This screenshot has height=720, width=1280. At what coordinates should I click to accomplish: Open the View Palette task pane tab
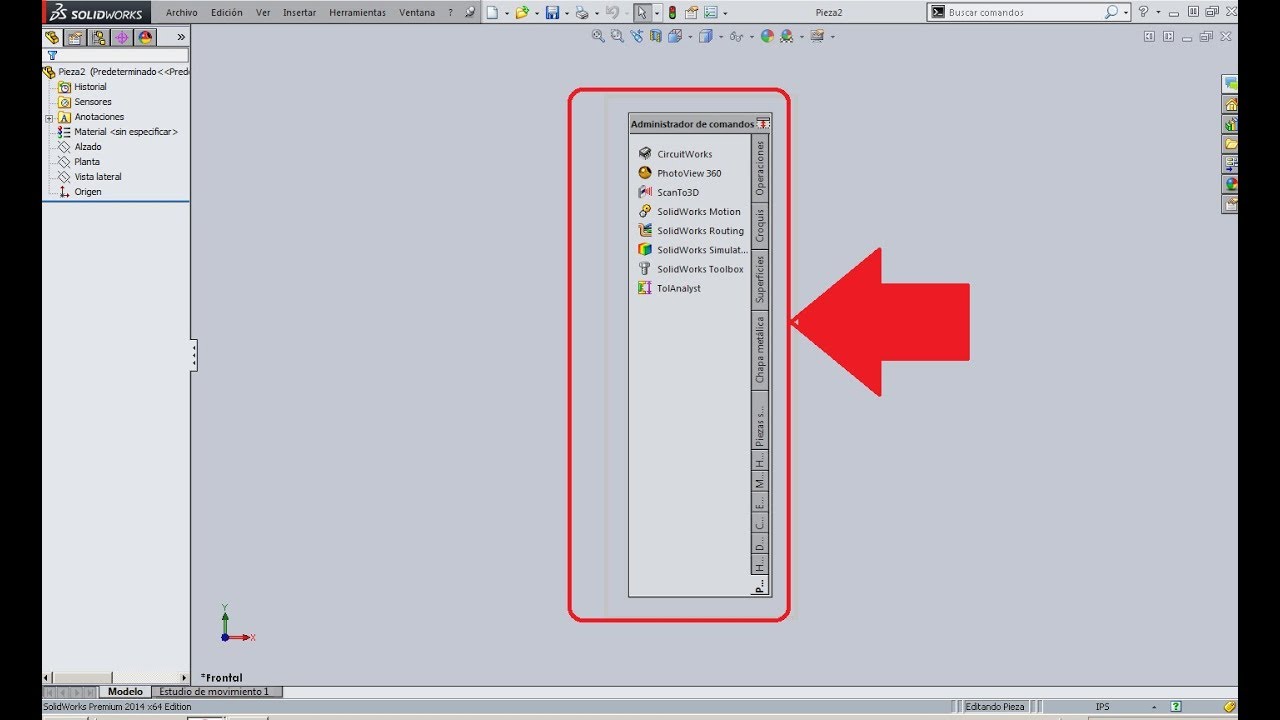[1231, 164]
